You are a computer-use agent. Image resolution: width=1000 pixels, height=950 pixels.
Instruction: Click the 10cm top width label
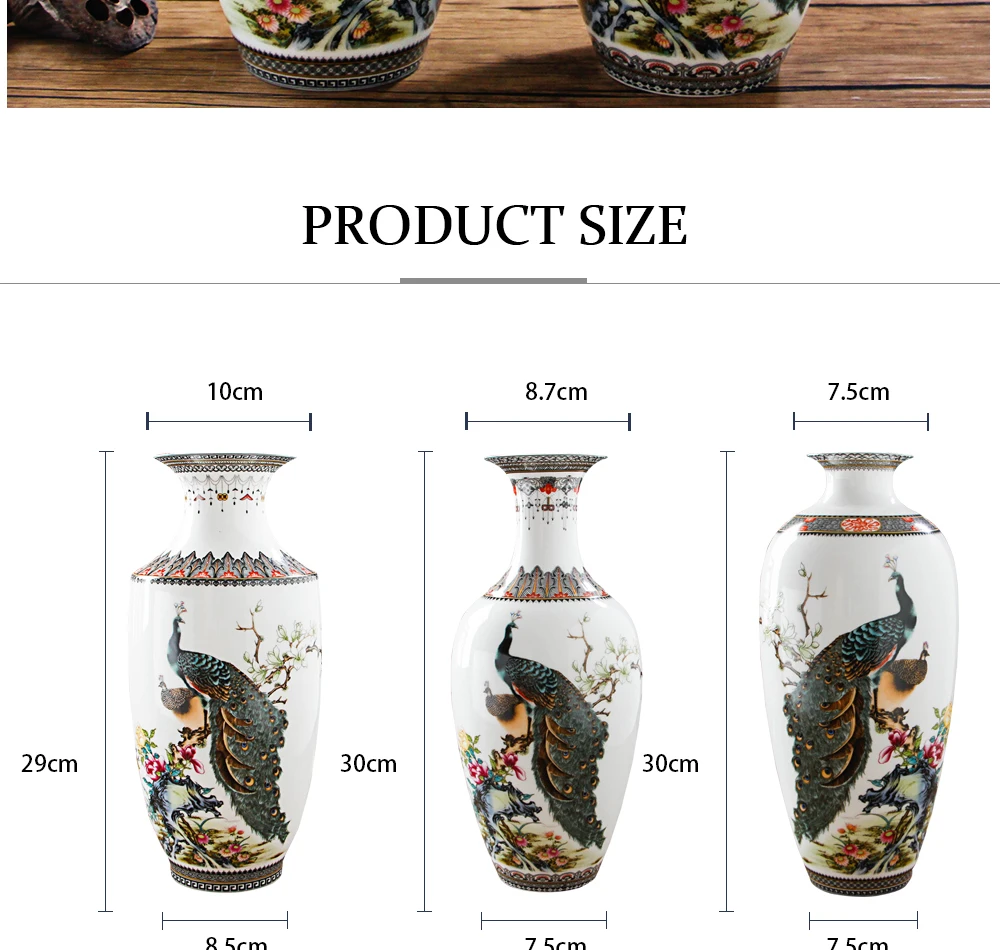click(x=235, y=391)
